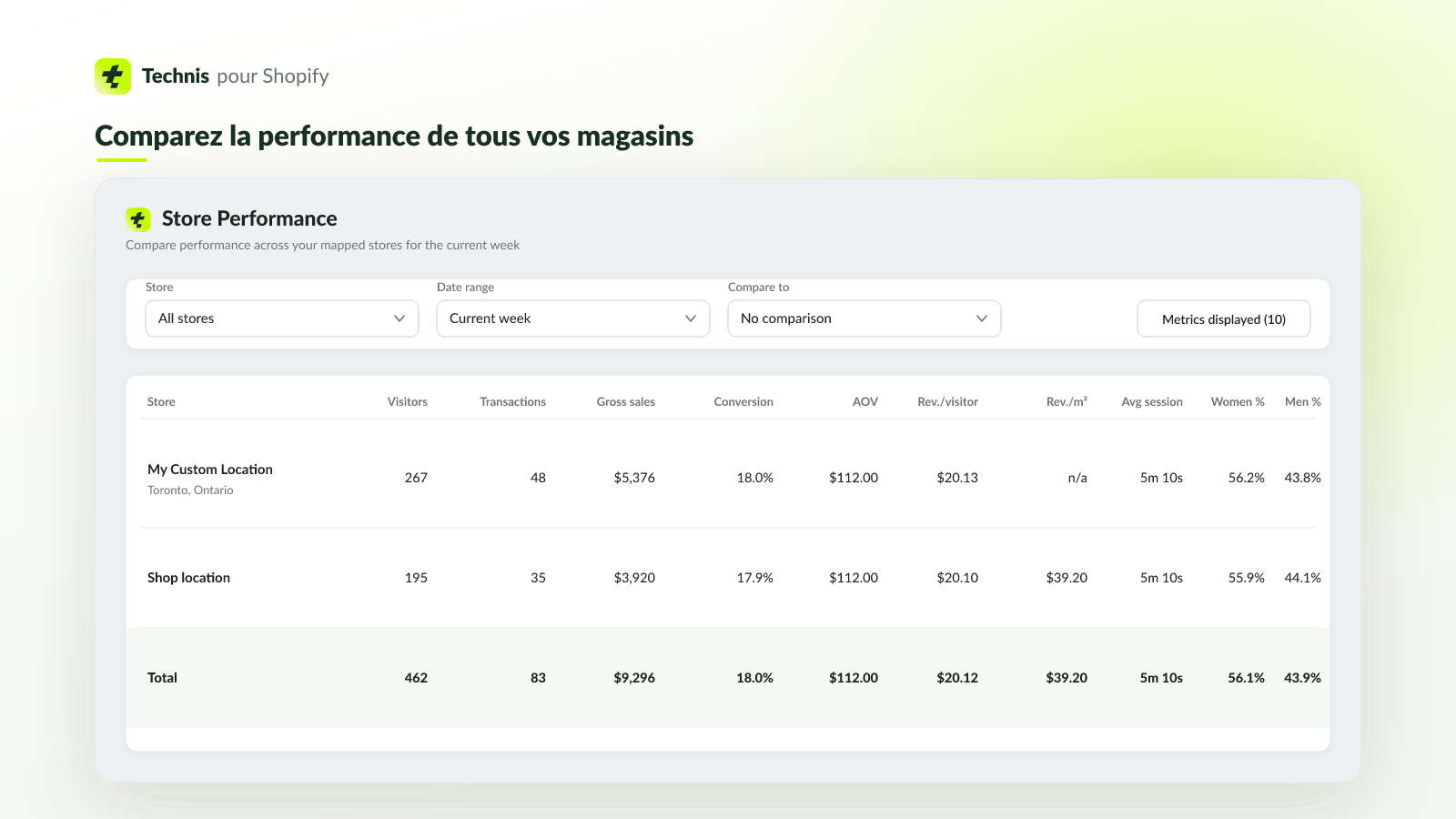Image resolution: width=1456 pixels, height=819 pixels.
Task: Click the Store Performance logo icon
Action: [138, 219]
